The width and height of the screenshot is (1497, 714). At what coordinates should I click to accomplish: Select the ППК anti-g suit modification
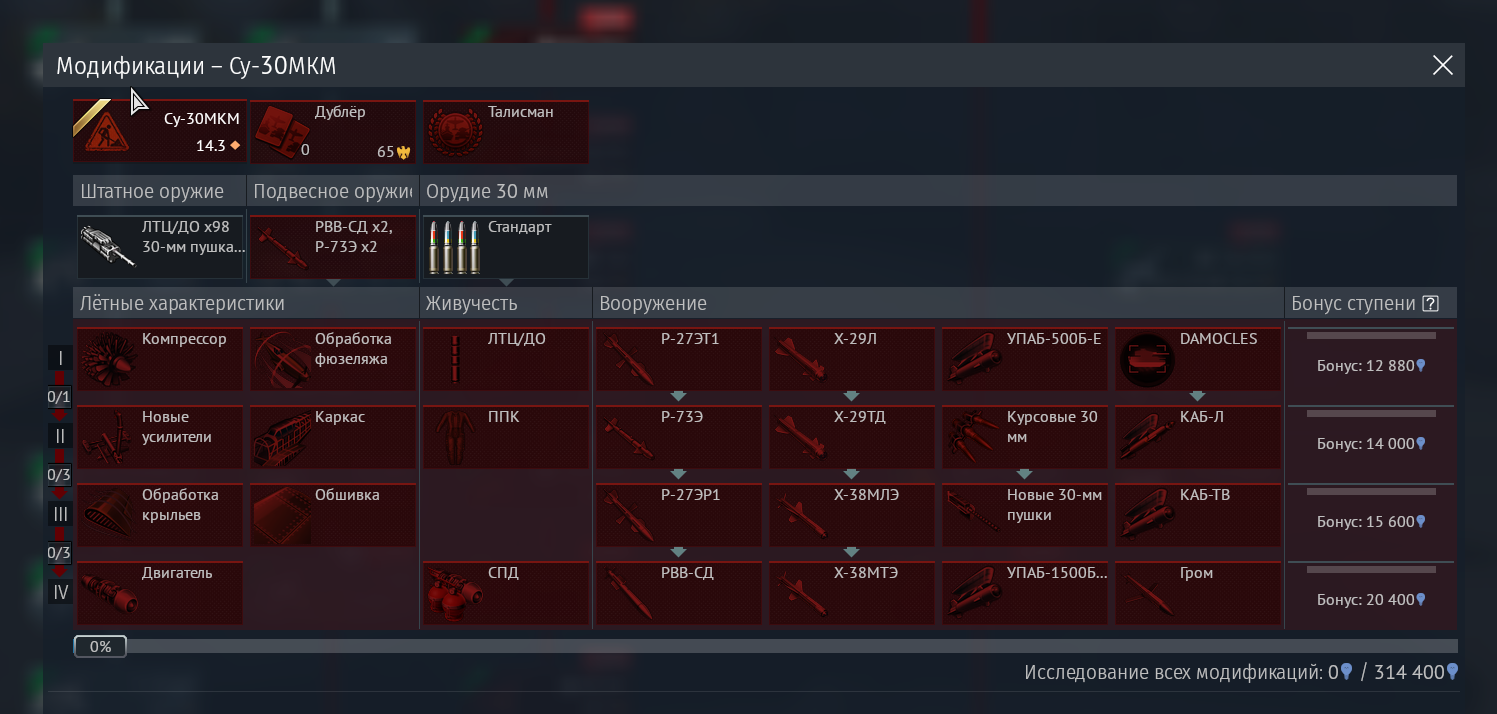click(506, 437)
